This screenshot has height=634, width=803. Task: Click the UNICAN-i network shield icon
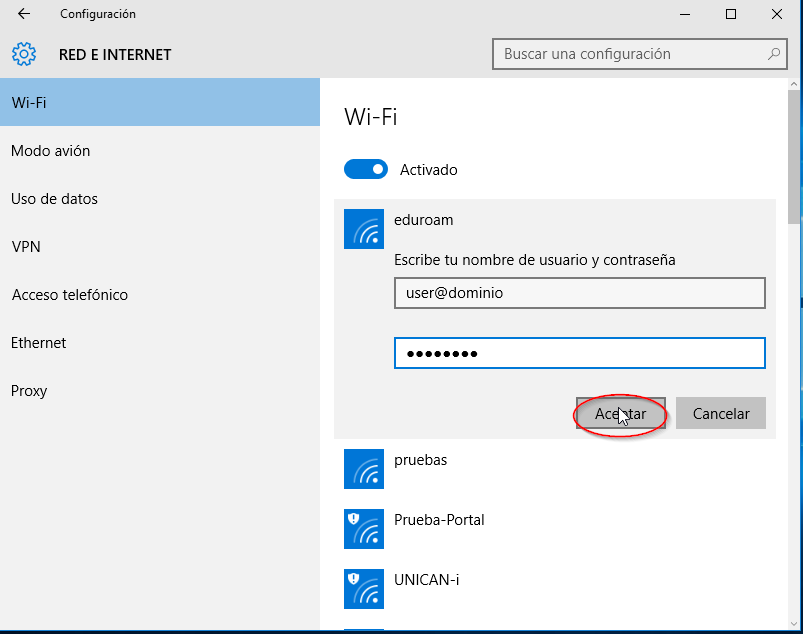pos(364,589)
